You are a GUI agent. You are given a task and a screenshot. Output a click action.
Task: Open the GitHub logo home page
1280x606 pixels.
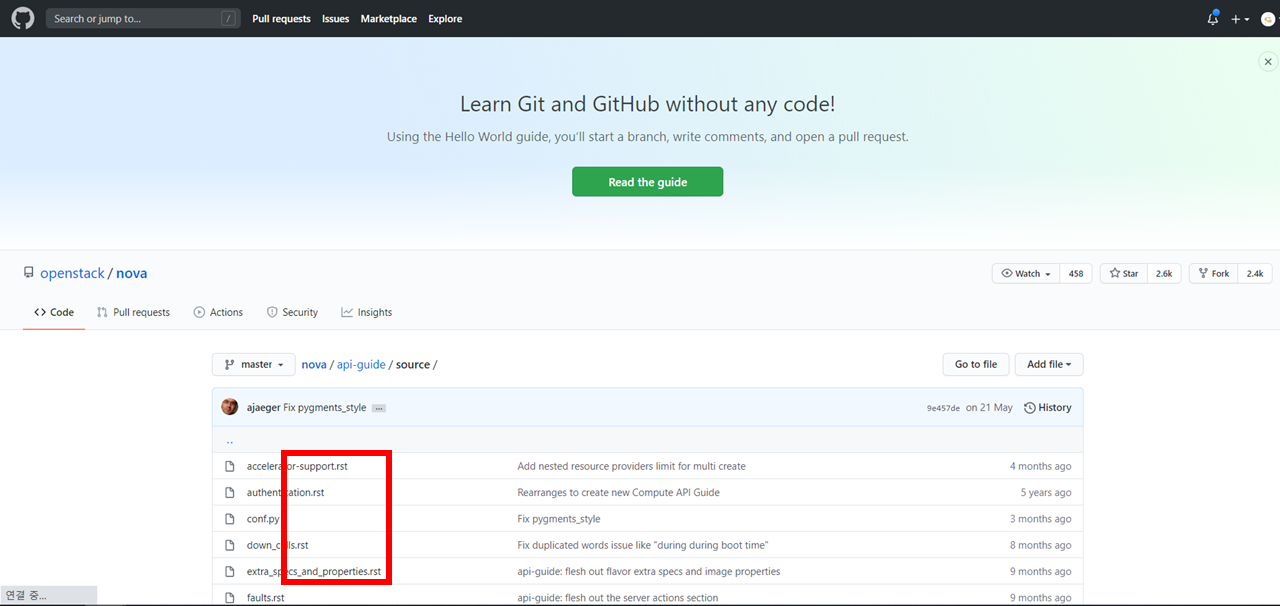23,18
